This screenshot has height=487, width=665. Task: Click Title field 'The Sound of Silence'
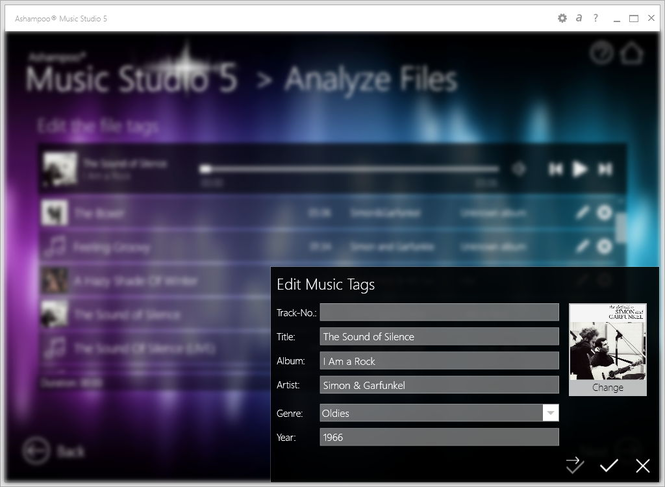tap(439, 336)
